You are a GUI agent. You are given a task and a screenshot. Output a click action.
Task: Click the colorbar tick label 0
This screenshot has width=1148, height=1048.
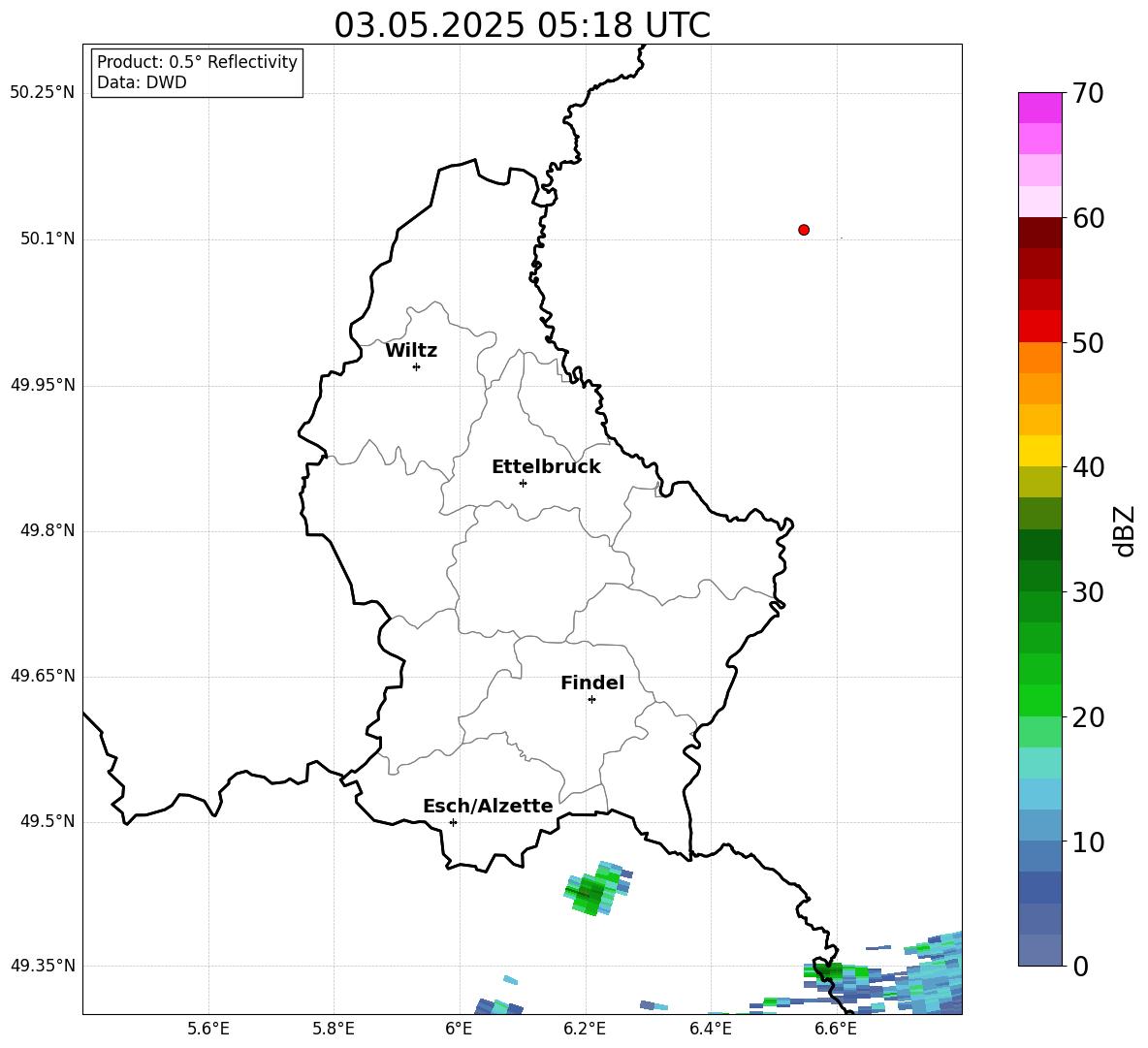pyautogui.click(x=1080, y=966)
